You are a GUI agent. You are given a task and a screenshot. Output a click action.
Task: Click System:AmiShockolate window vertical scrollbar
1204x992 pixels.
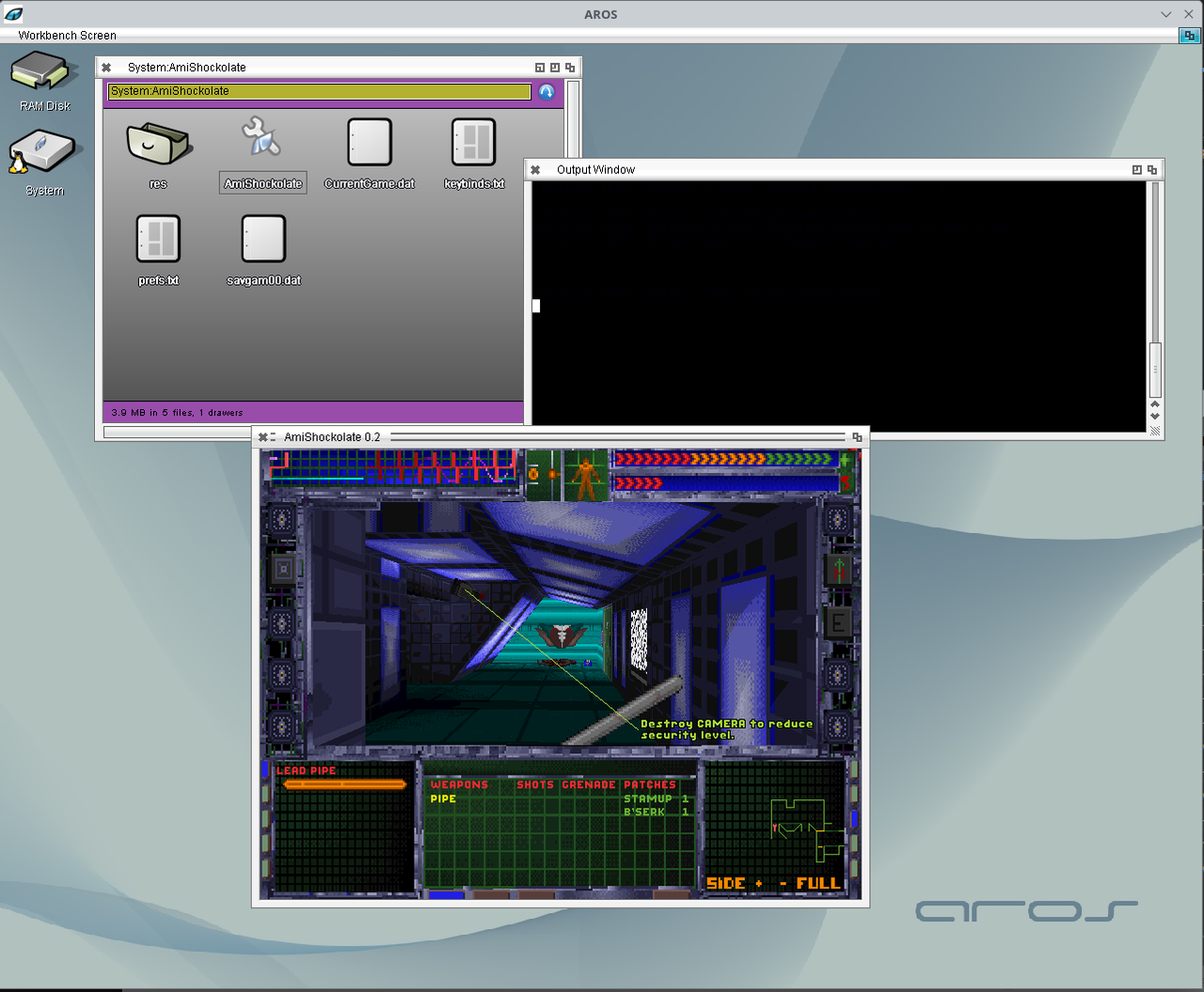point(573,118)
